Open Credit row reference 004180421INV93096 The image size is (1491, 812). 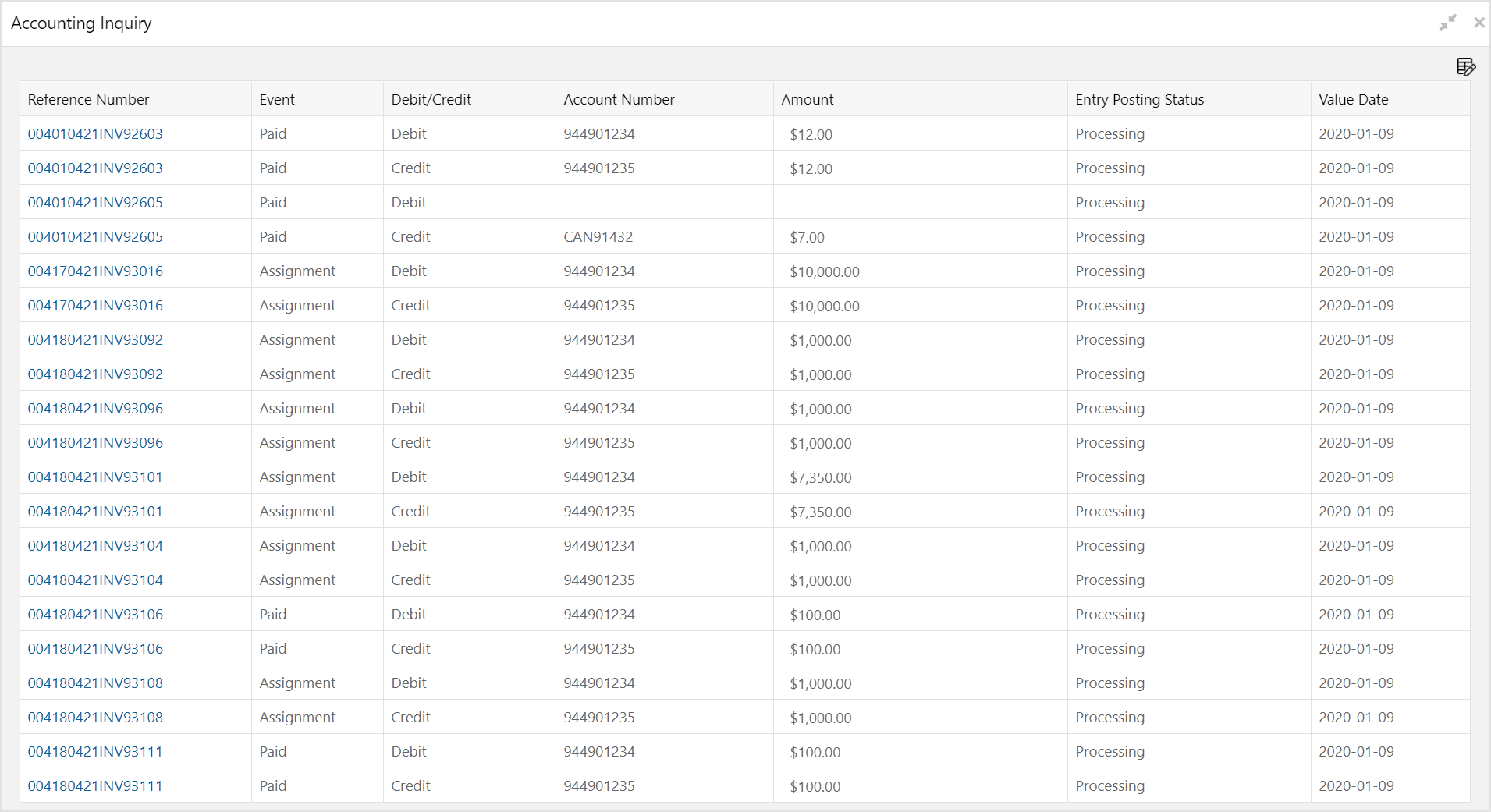(x=95, y=442)
